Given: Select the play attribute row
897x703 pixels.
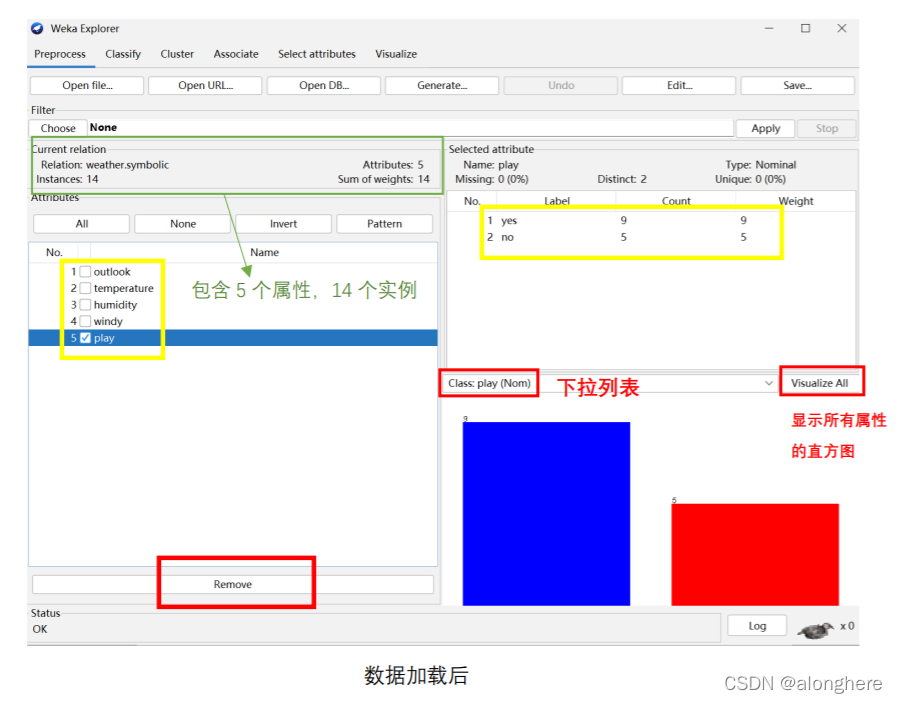Looking at the screenshot, I should point(233,337).
